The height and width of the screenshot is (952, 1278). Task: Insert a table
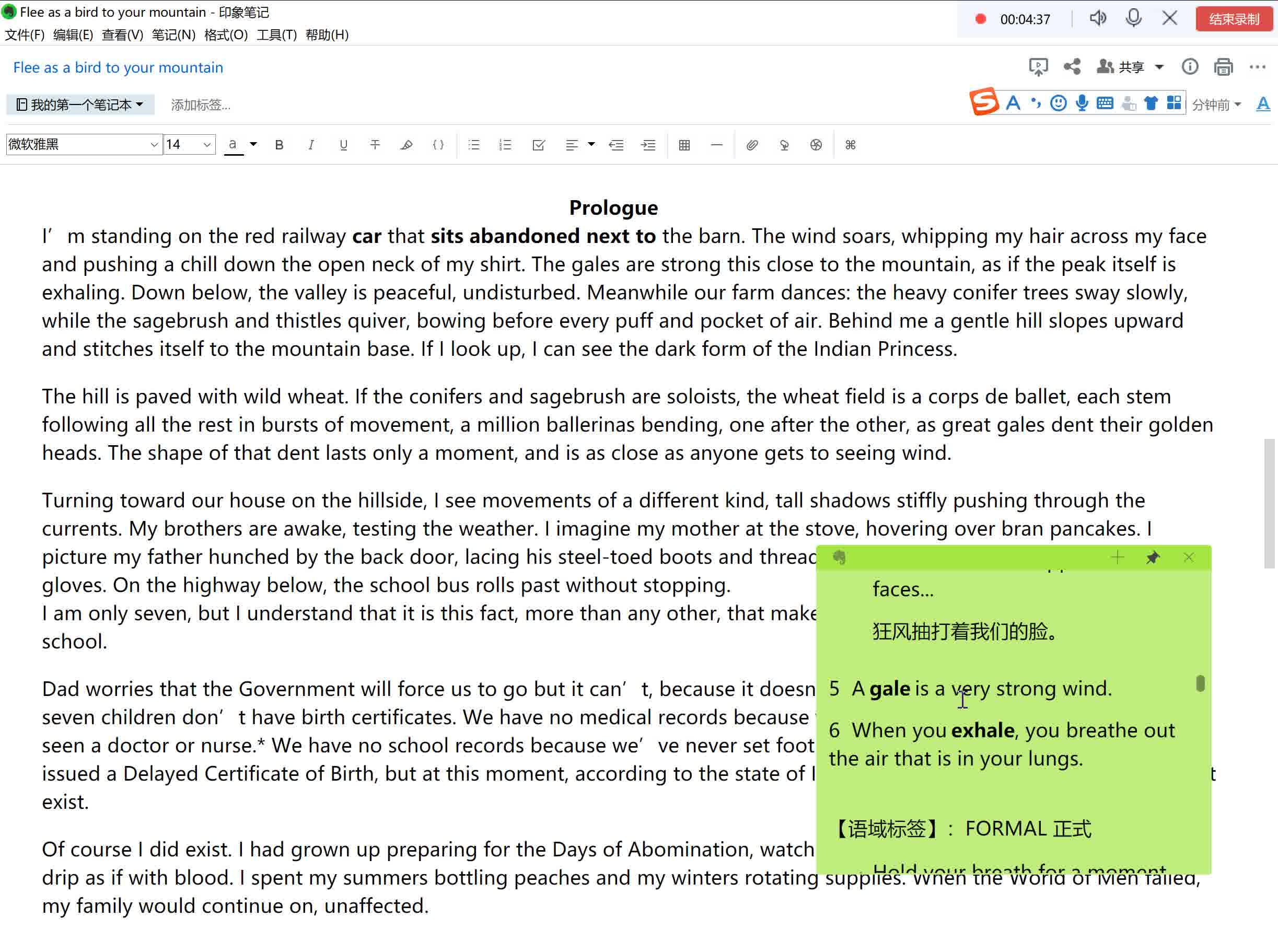(684, 145)
